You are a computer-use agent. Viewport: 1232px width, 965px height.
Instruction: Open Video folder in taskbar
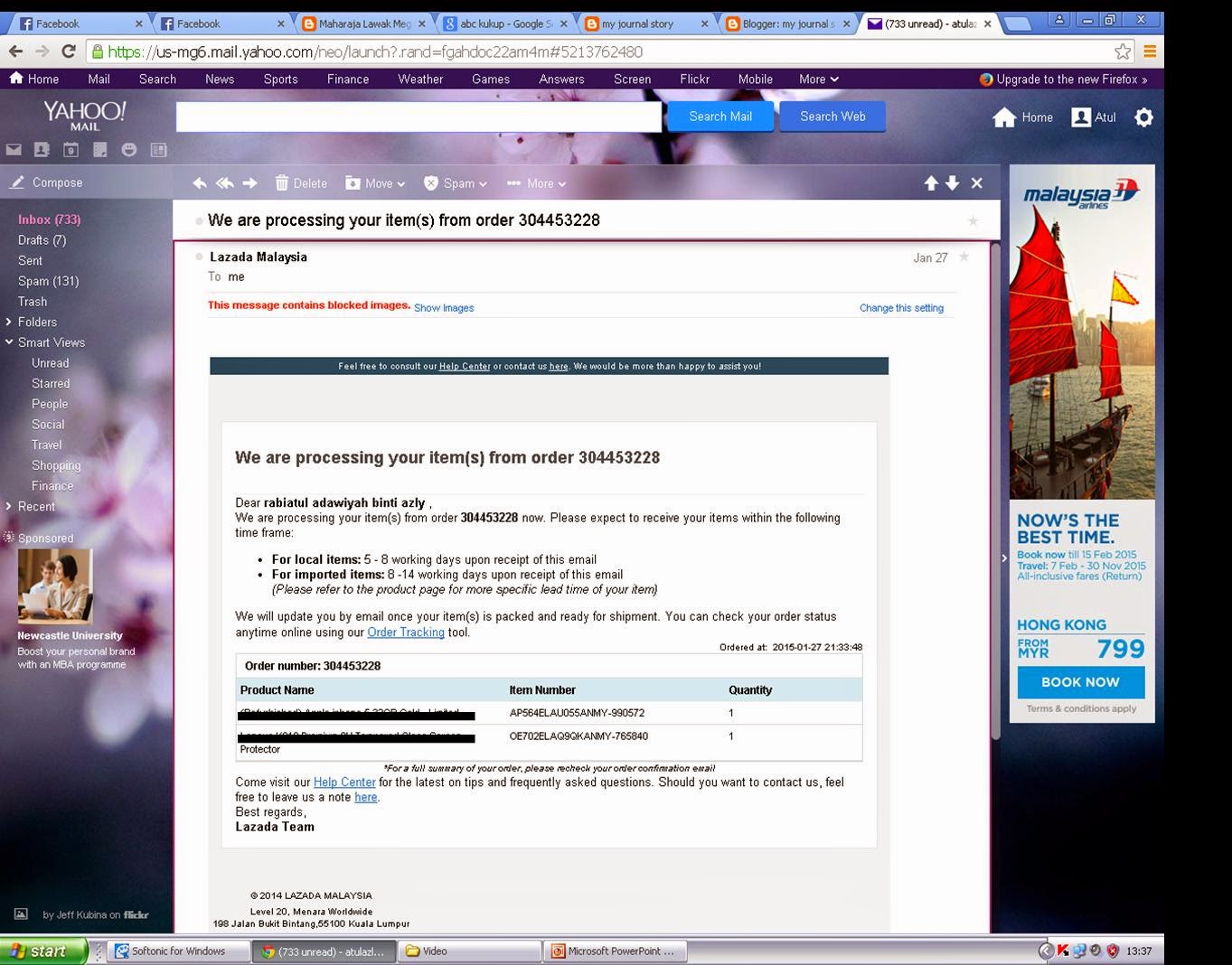(469, 951)
